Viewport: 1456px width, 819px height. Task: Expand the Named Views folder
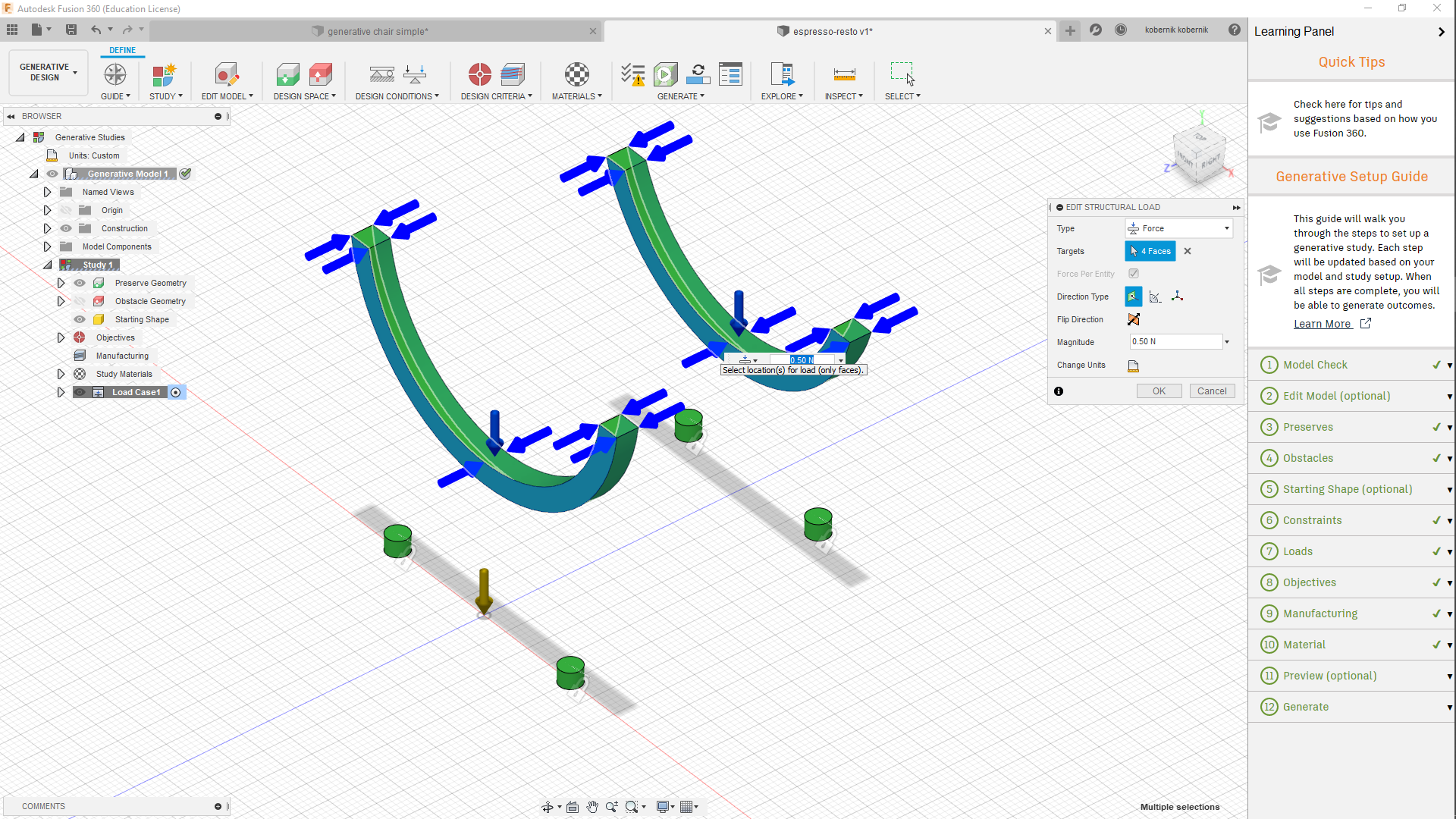(x=46, y=192)
